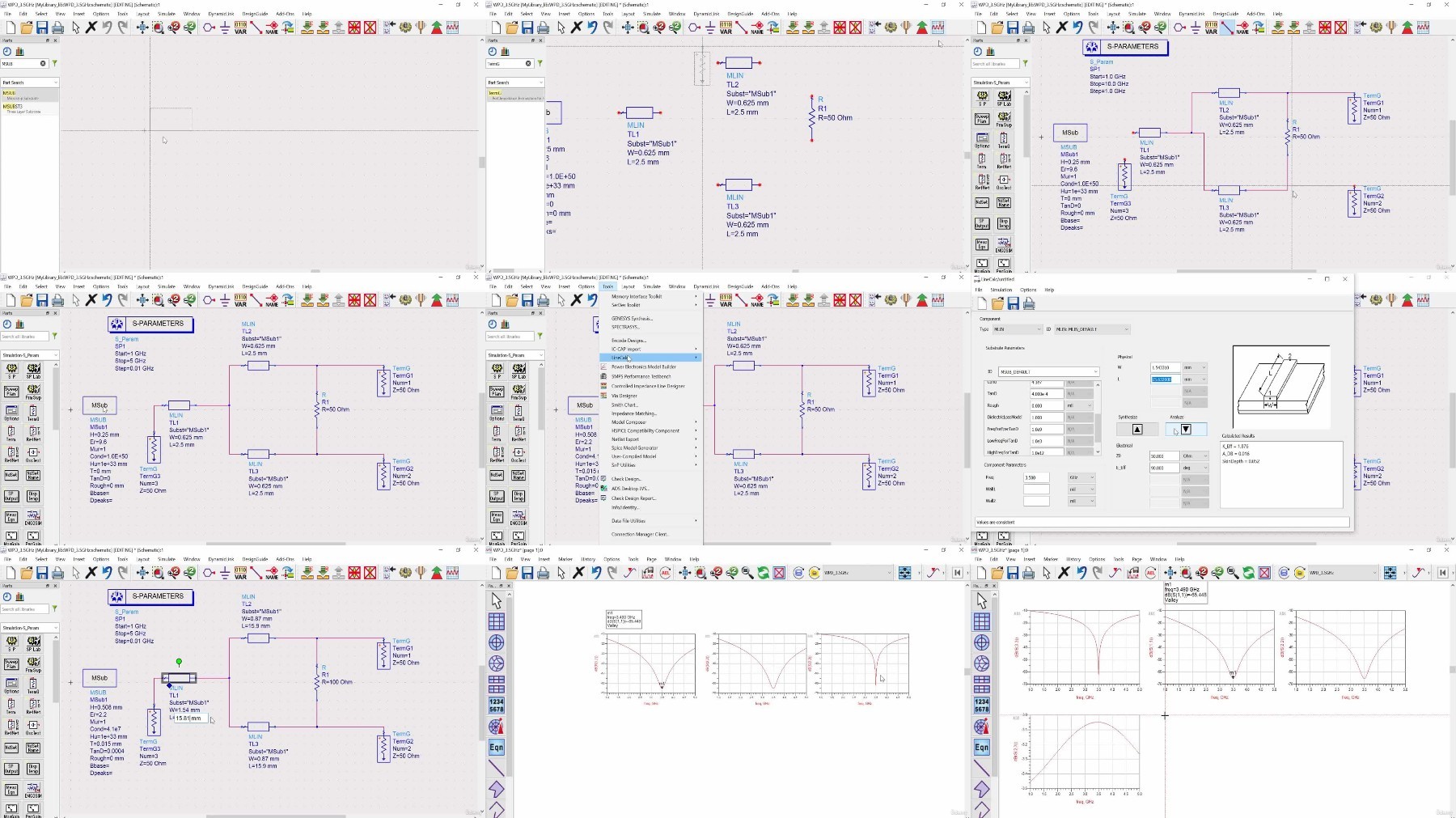1456x818 pixels.
Task: Select Via Designer entry in the Tools menu
Action: click(651, 396)
